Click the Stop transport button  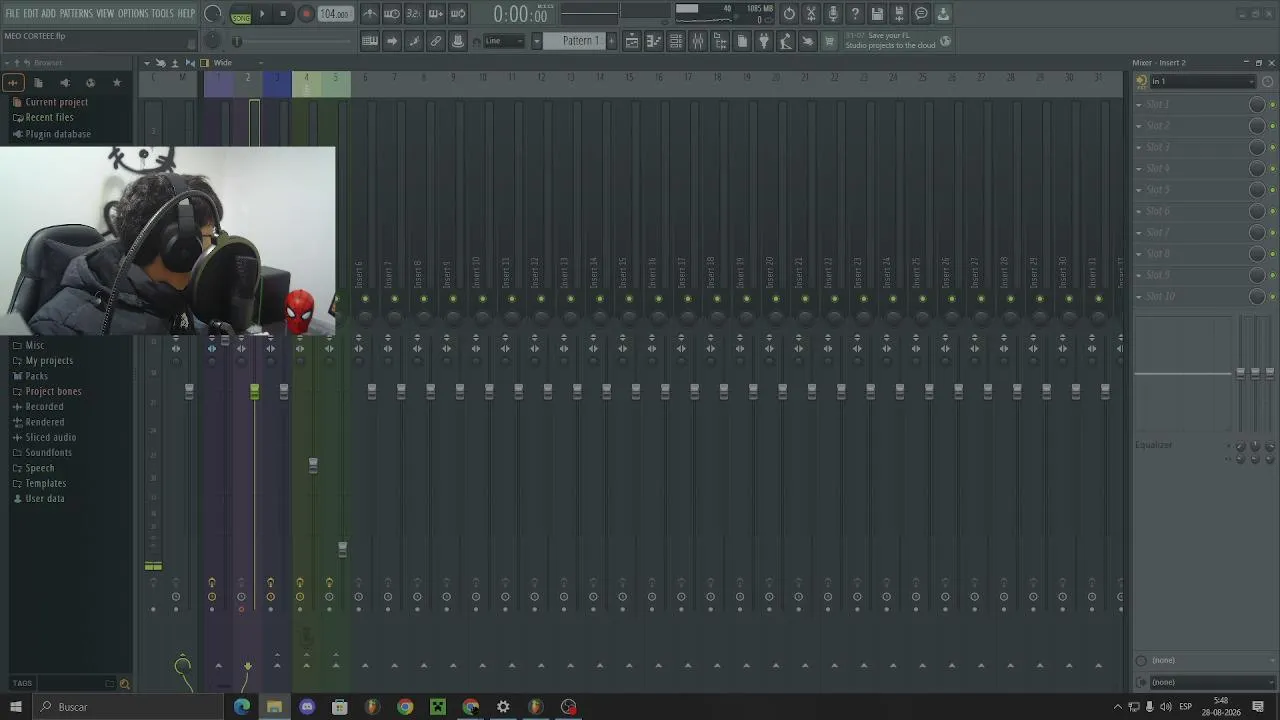point(284,14)
